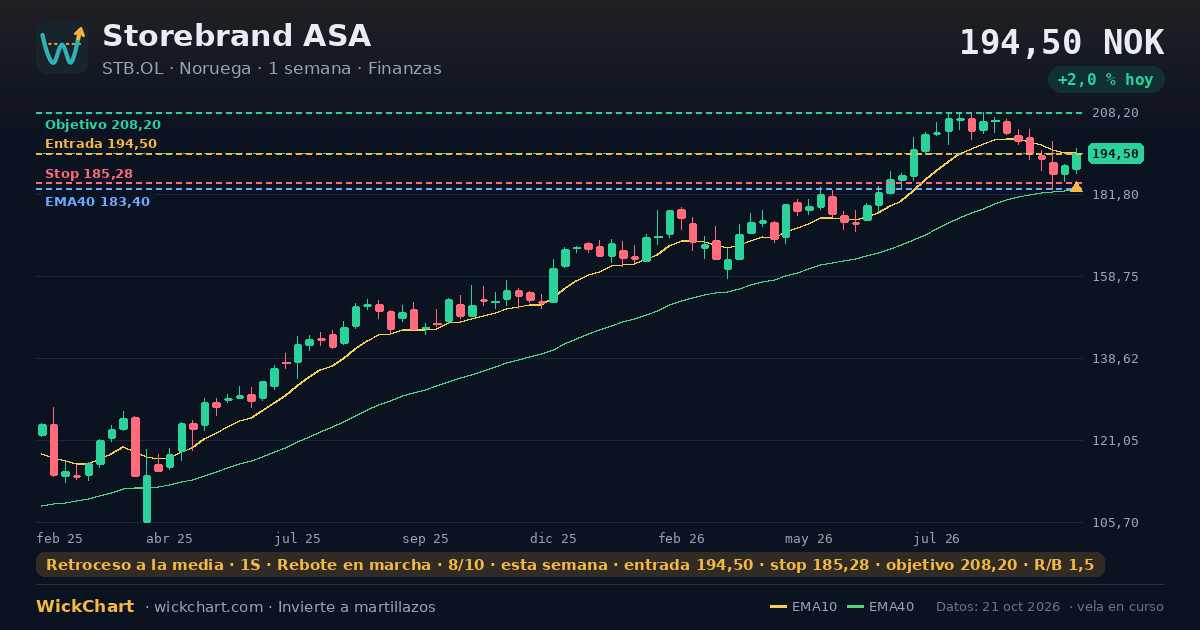This screenshot has height=630, width=1200.
Task: Click the abr 25 date label
Action: click(x=169, y=538)
